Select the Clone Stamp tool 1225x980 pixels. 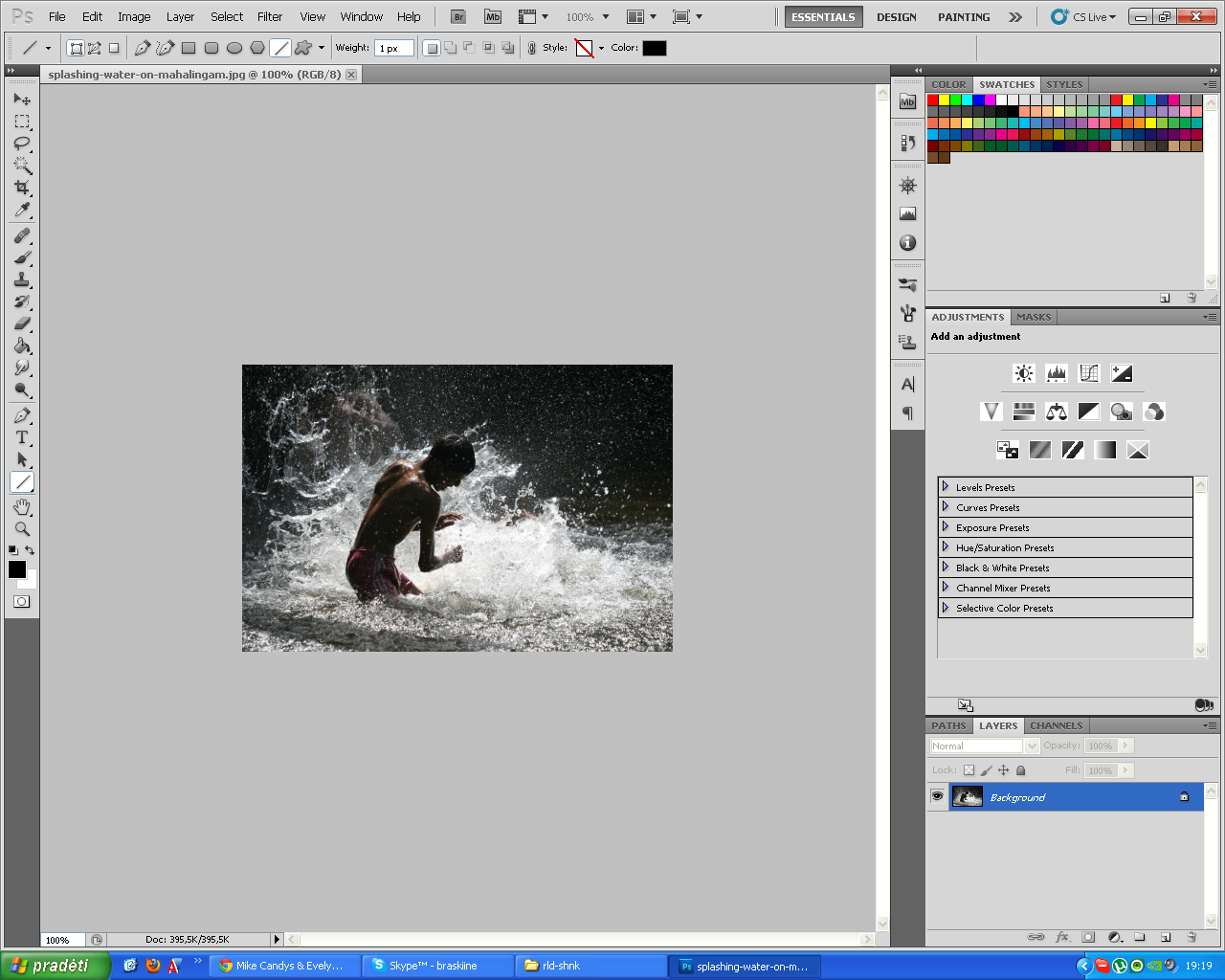[x=22, y=279]
